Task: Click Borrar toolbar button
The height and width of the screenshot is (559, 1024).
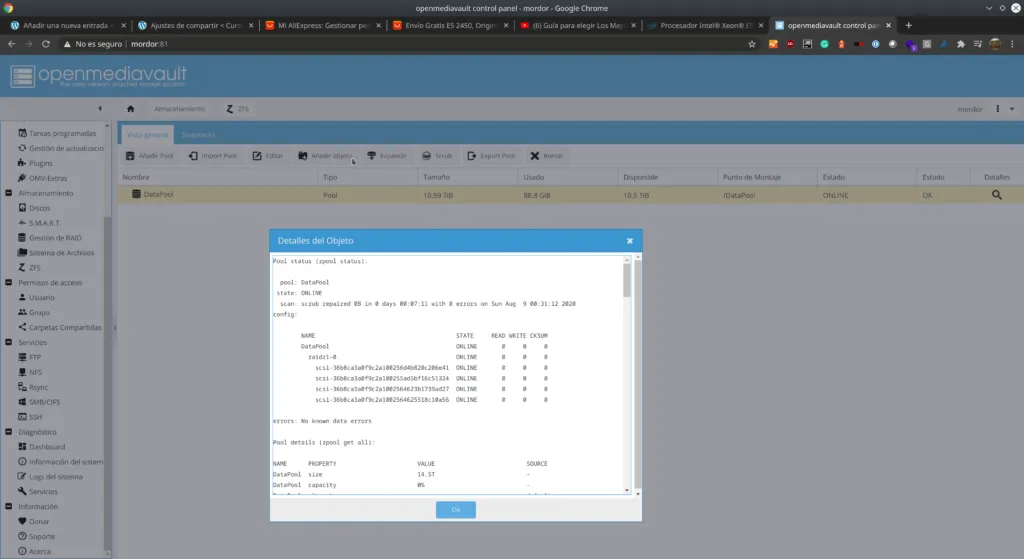Action: tap(547, 156)
